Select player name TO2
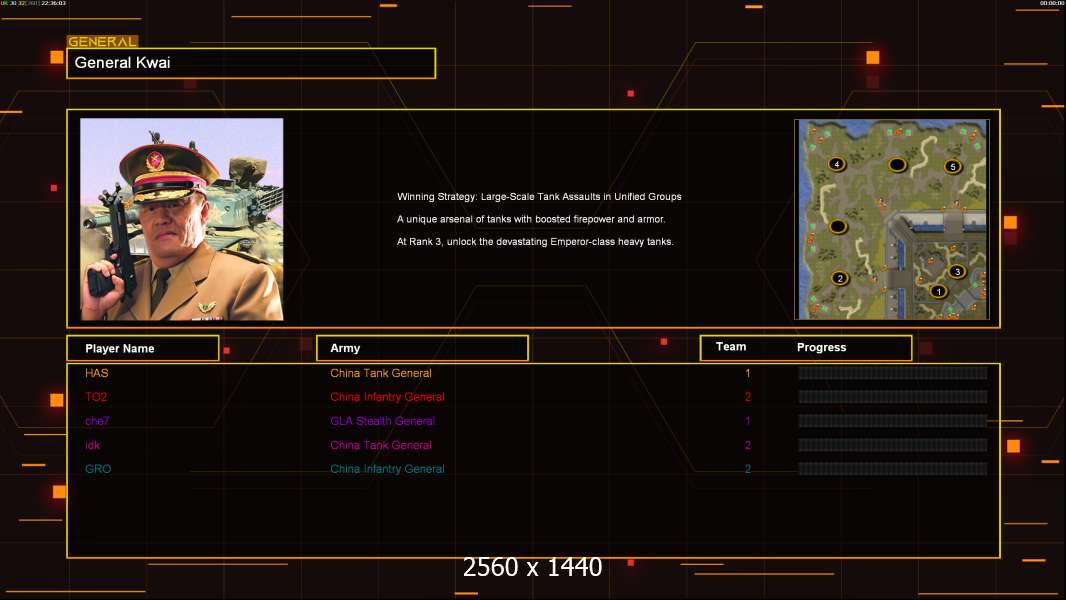 (96, 397)
